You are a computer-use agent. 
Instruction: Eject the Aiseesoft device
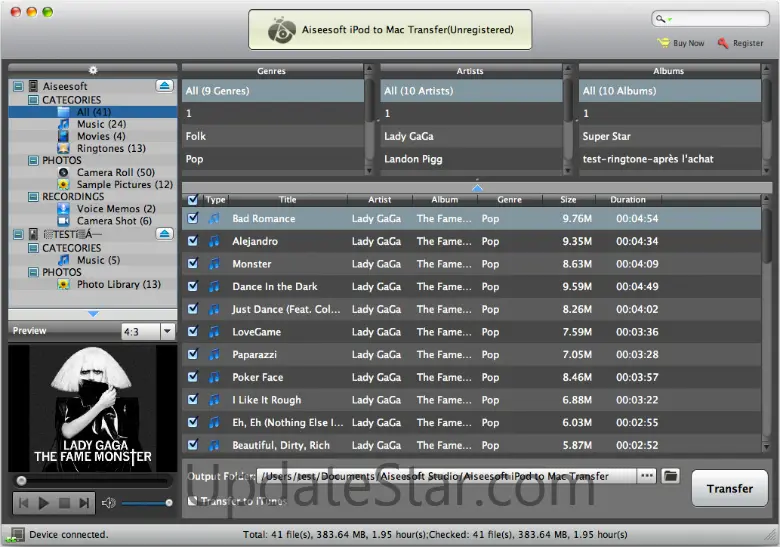click(x=165, y=86)
